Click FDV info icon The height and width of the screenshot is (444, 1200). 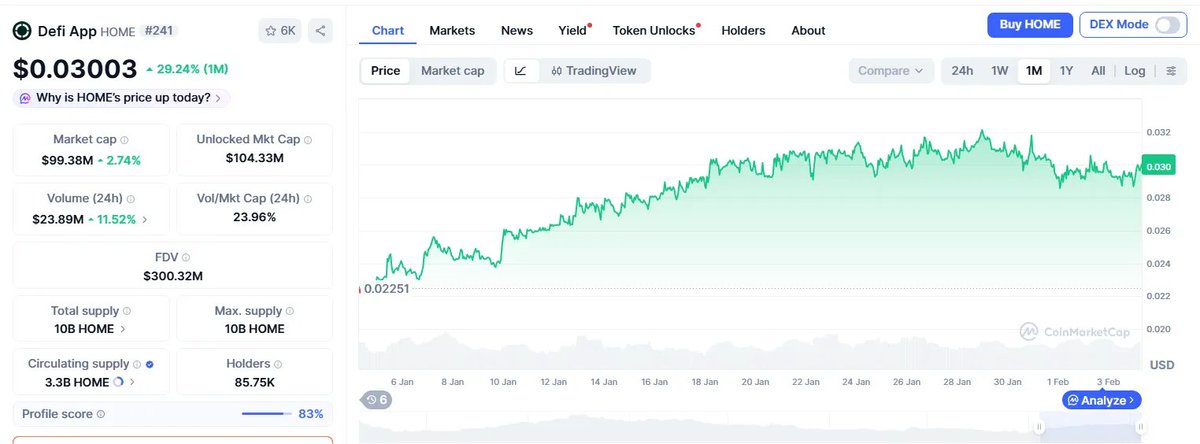click(x=186, y=257)
